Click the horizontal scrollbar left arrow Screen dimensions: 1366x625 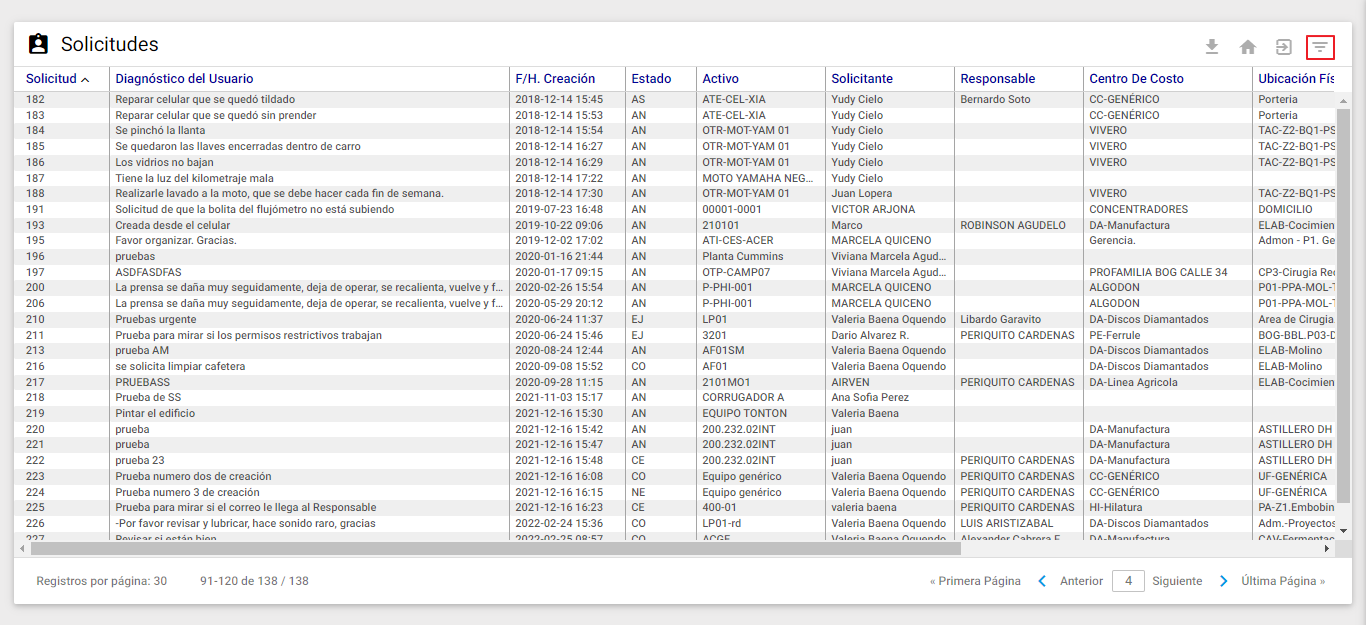[x=22, y=548]
